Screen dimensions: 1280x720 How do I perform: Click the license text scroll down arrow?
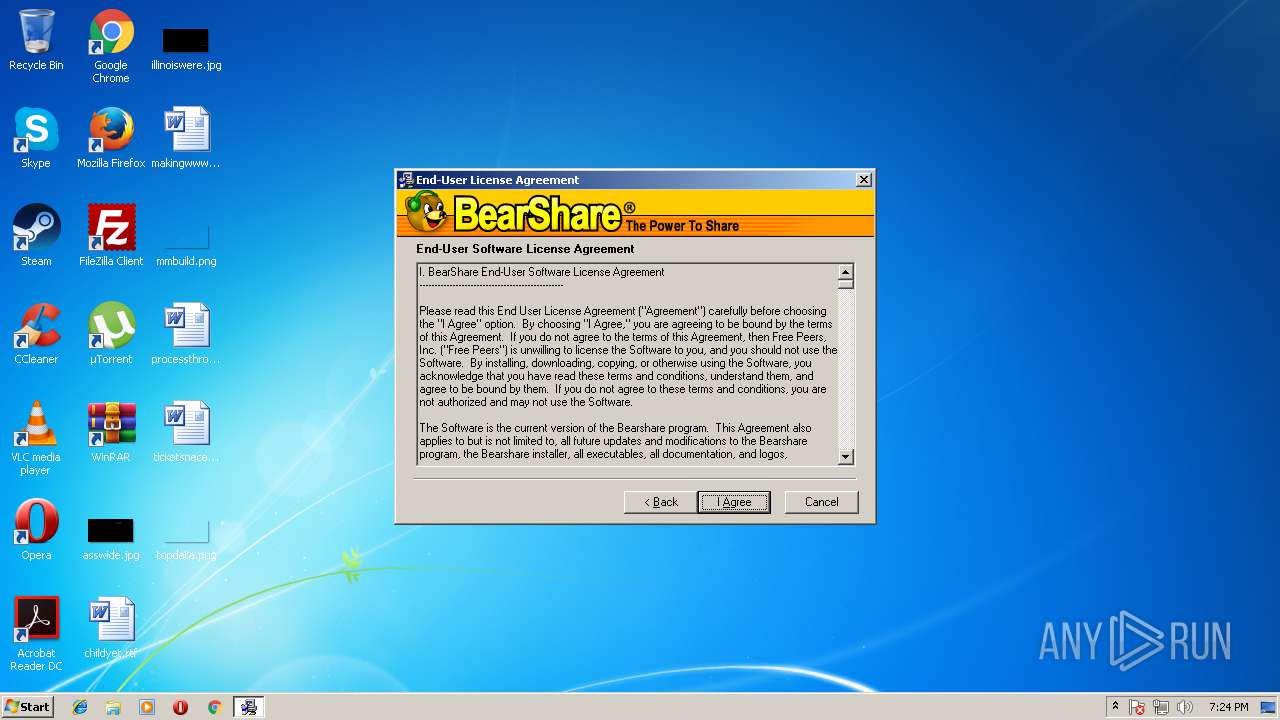click(845, 457)
